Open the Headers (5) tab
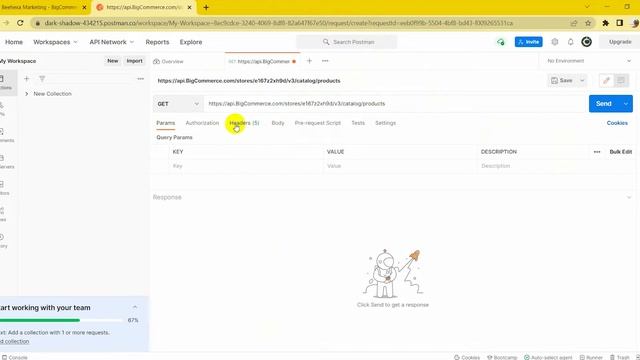 click(244, 123)
